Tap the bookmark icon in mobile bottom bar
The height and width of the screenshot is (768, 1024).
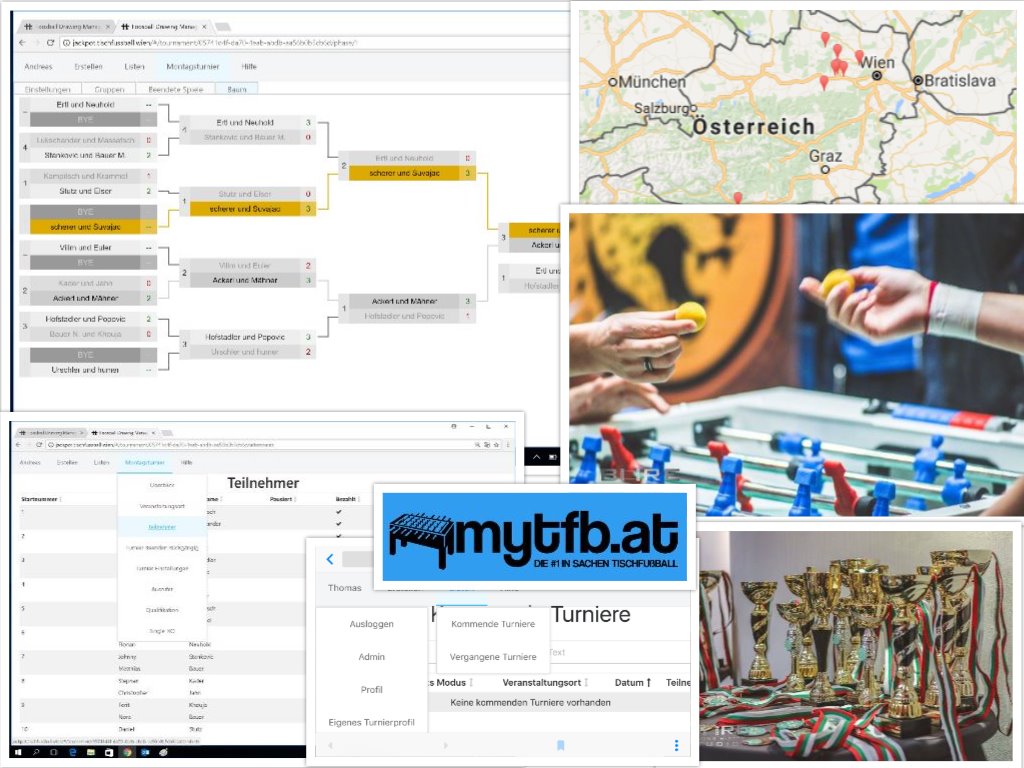click(560, 745)
